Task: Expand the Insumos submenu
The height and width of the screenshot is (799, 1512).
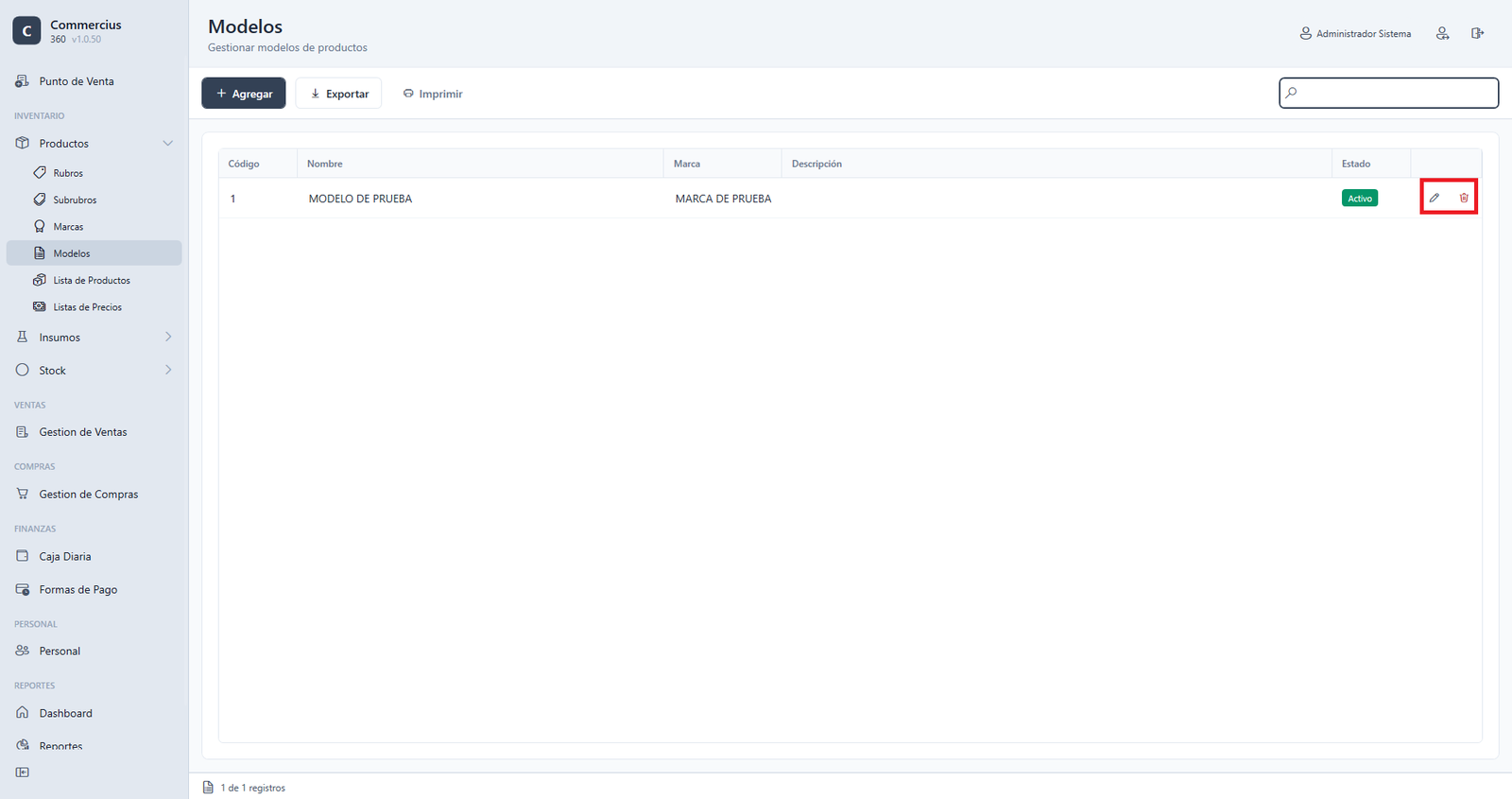Action: [168, 337]
